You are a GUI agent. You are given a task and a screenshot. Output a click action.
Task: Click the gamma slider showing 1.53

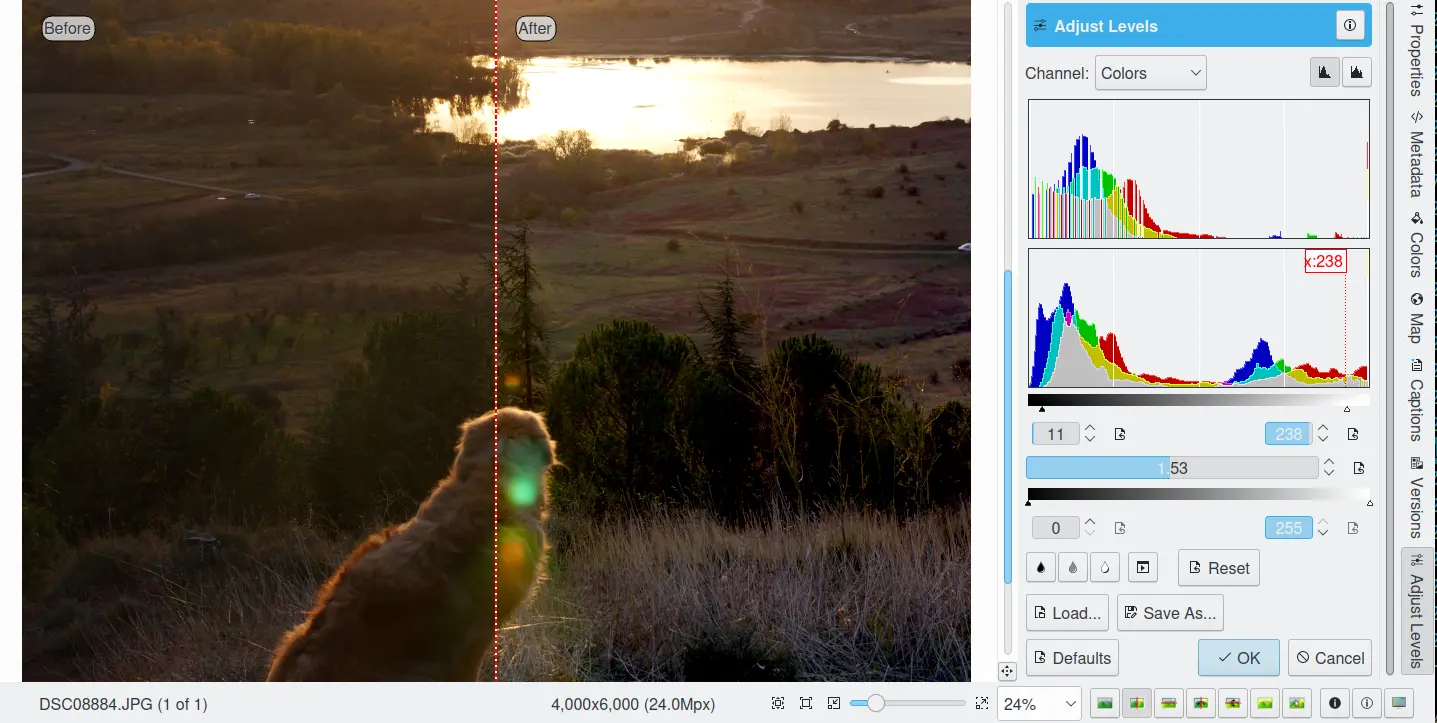1172,468
